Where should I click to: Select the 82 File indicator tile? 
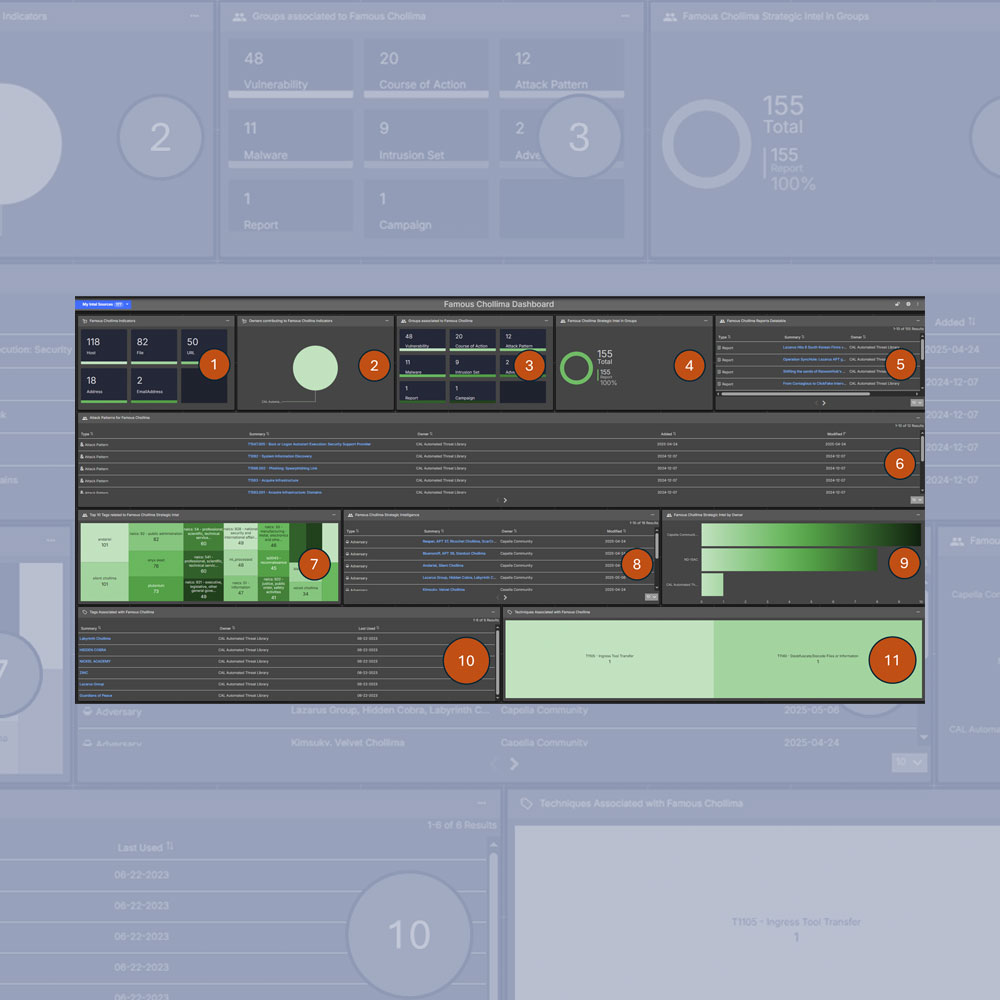[x=154, y=346]
